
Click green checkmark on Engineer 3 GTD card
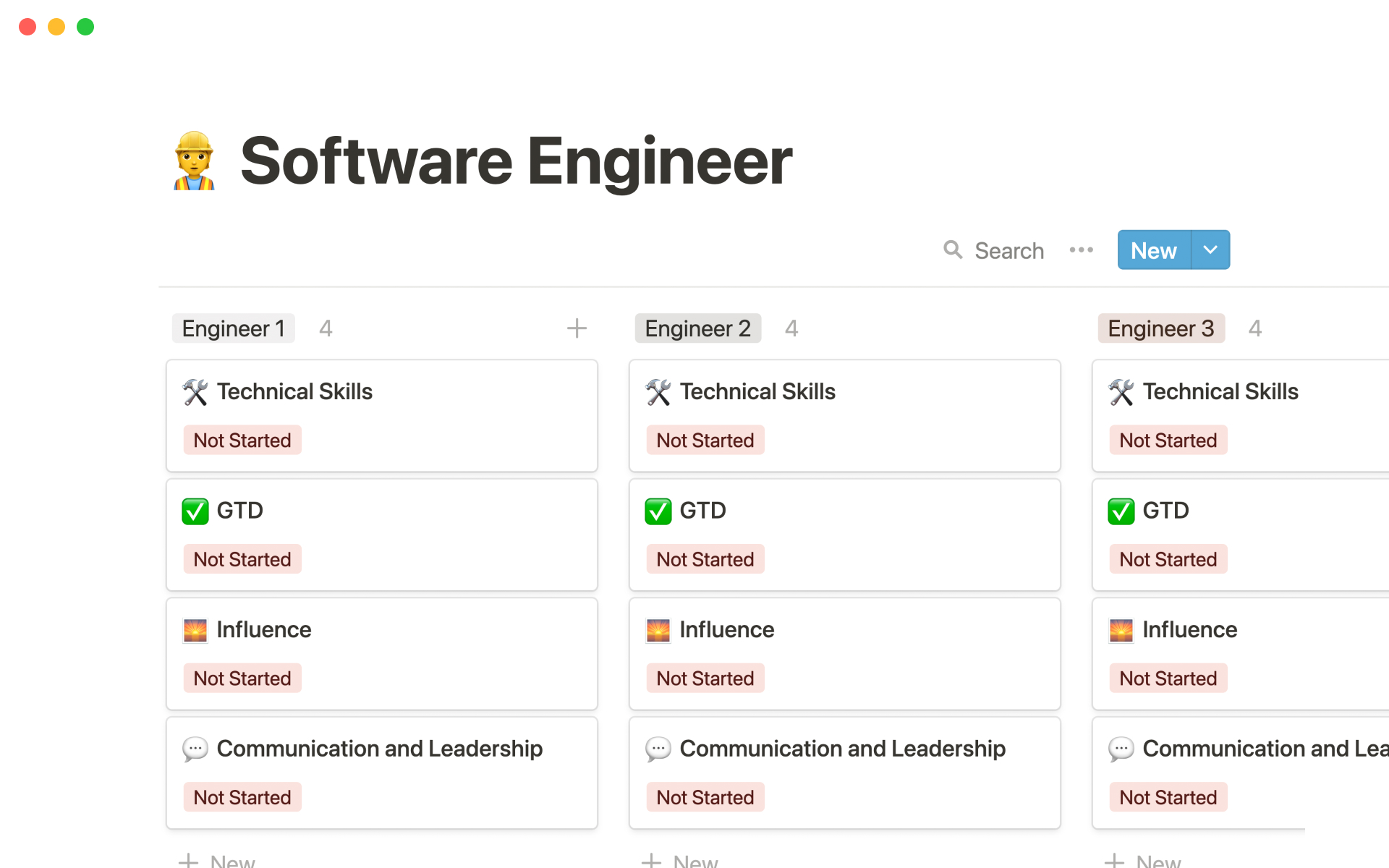(1121, 511)
